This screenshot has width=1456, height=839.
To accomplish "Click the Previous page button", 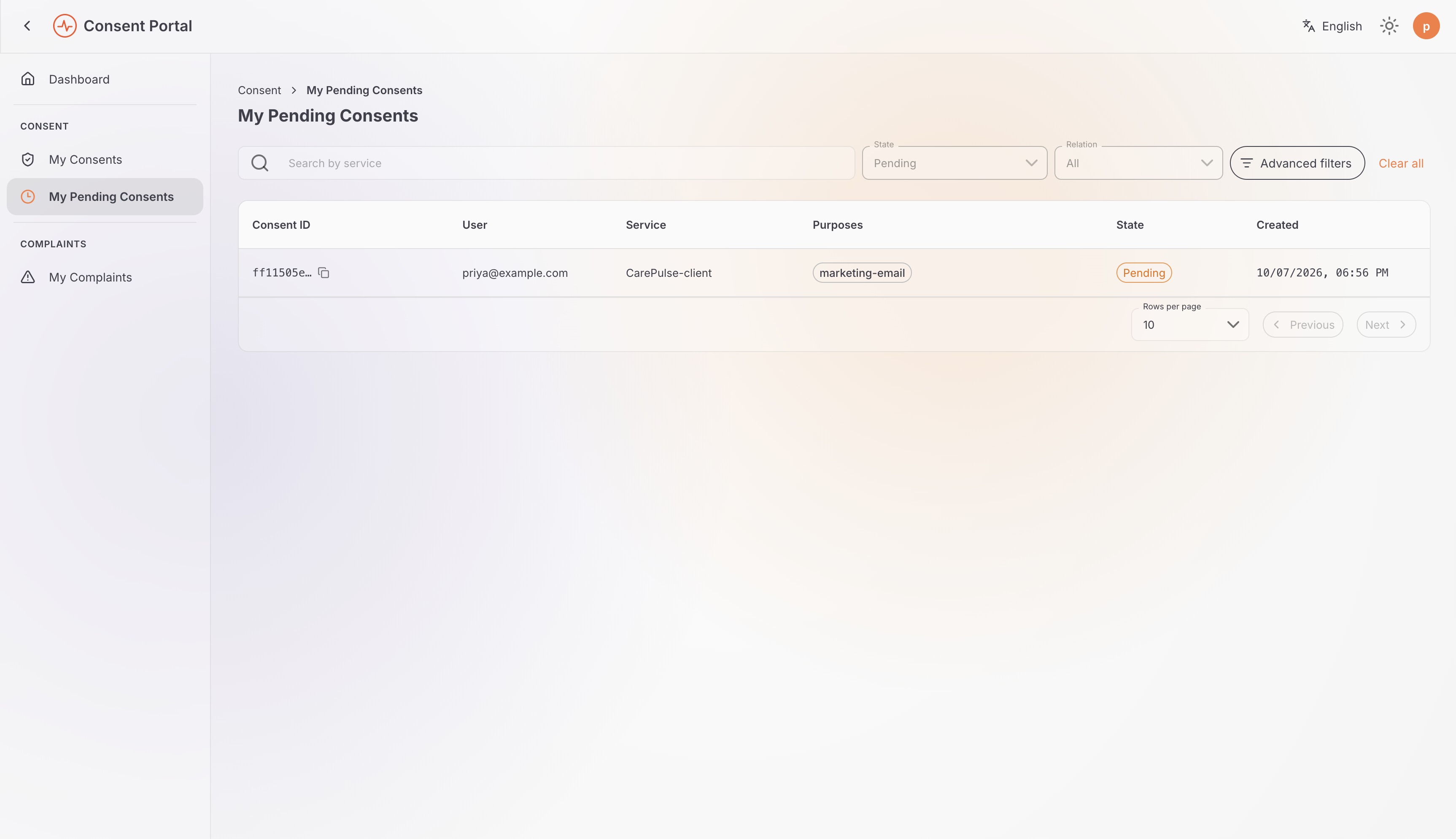I will [1302, 325].
